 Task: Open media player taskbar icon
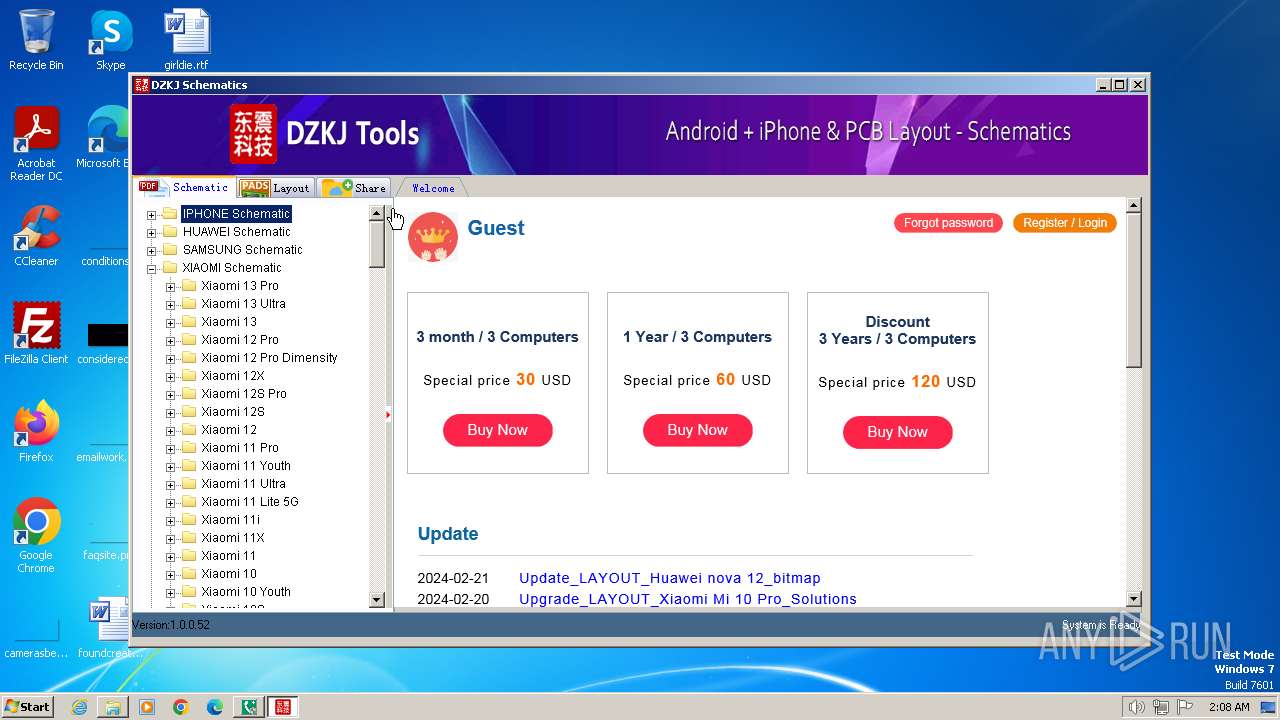pyautogui.click(x=147, y=707)
